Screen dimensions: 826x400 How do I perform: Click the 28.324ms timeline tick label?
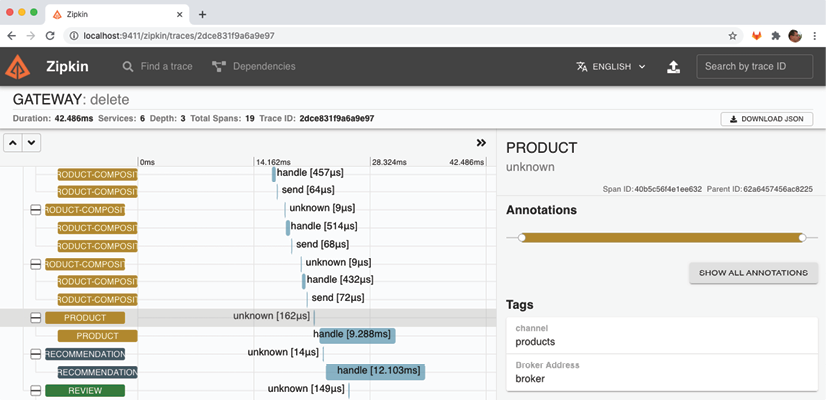tap(390, 162)
